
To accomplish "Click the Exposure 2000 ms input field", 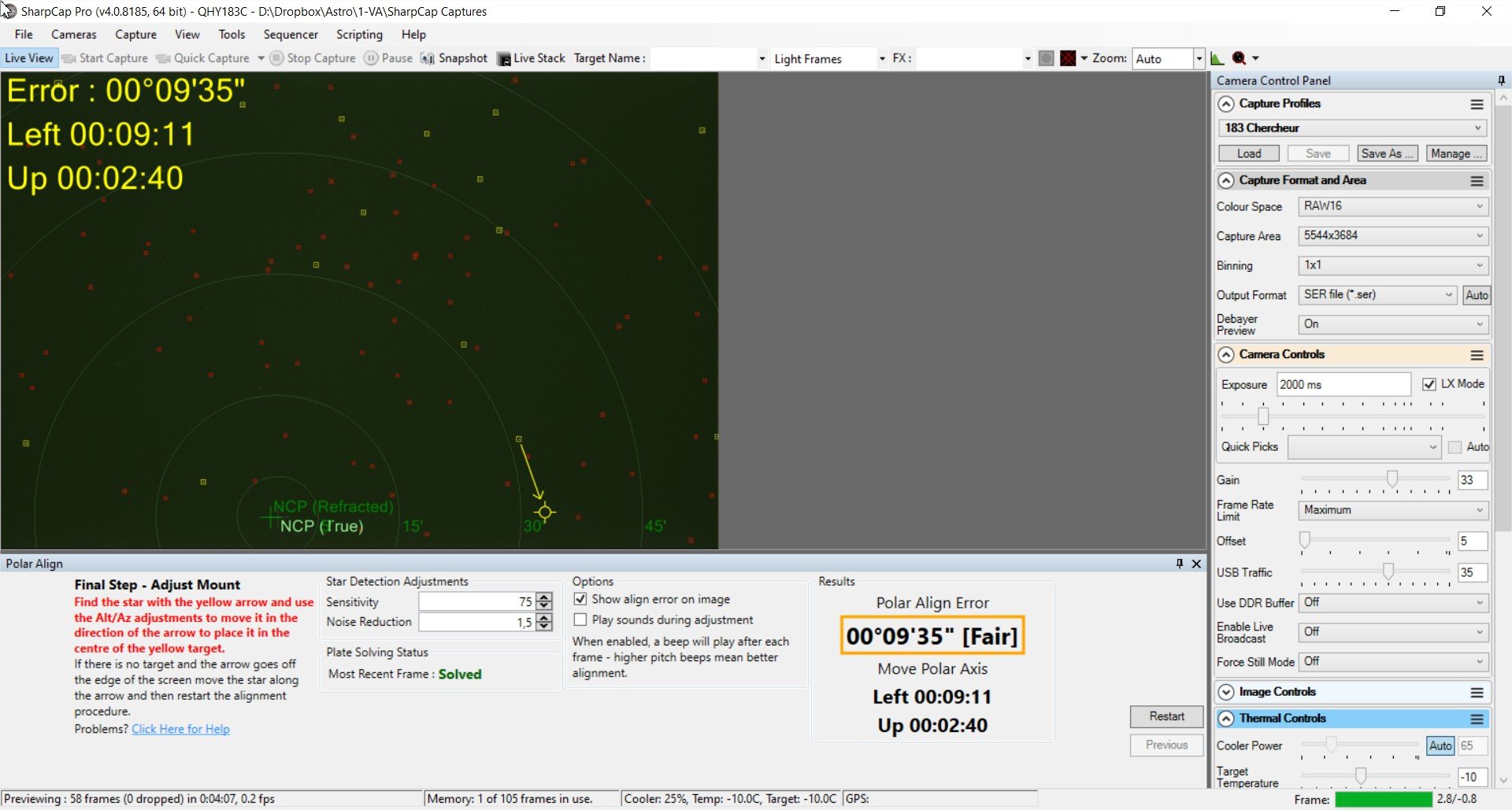I will [1343, 384].
